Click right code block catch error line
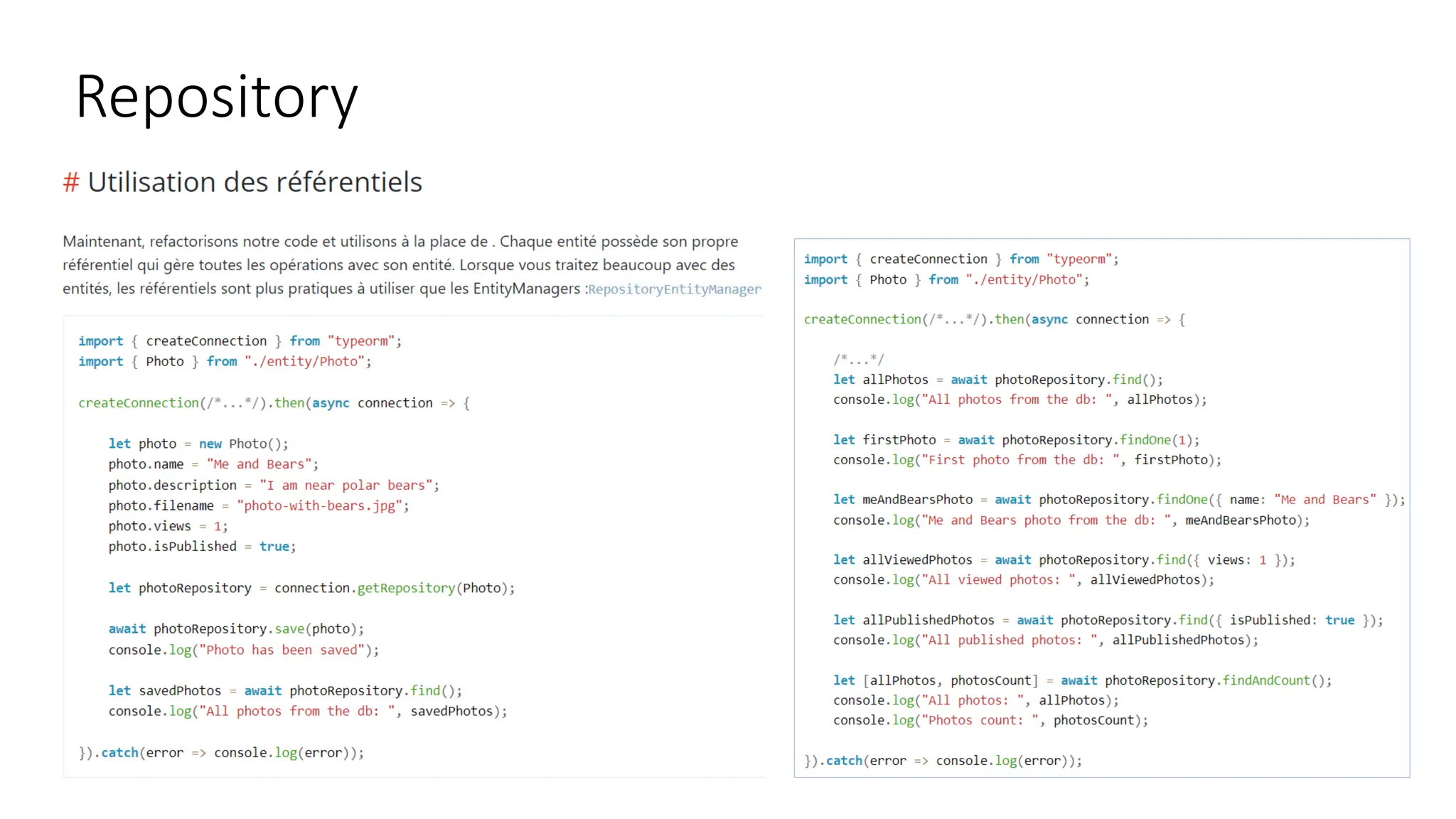 pos(943,761)
